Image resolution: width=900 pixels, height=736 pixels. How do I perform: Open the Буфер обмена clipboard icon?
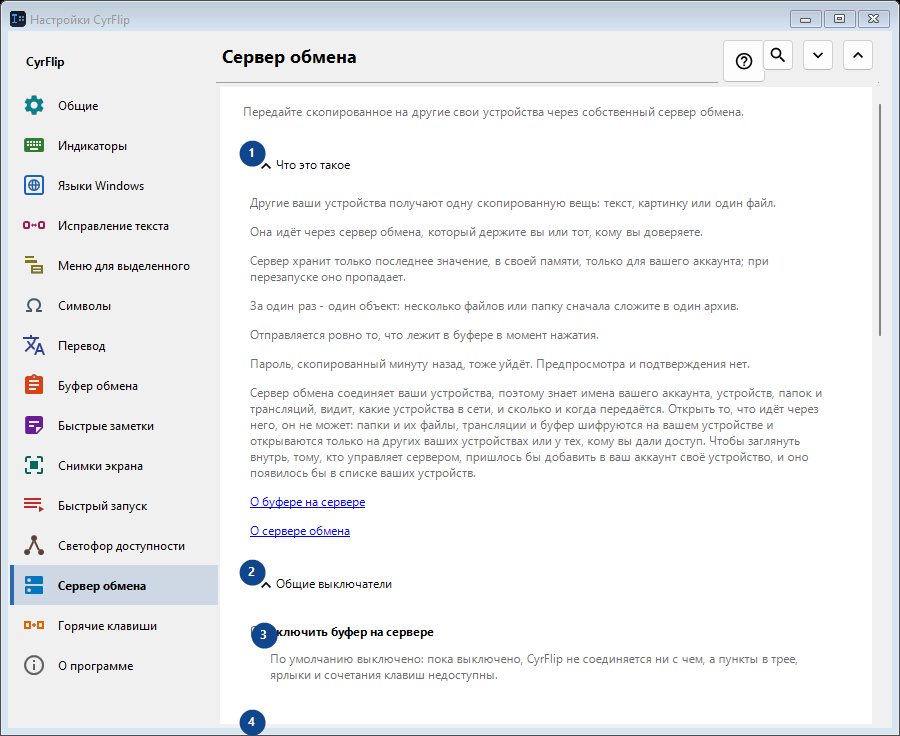(x=34, y=385)
